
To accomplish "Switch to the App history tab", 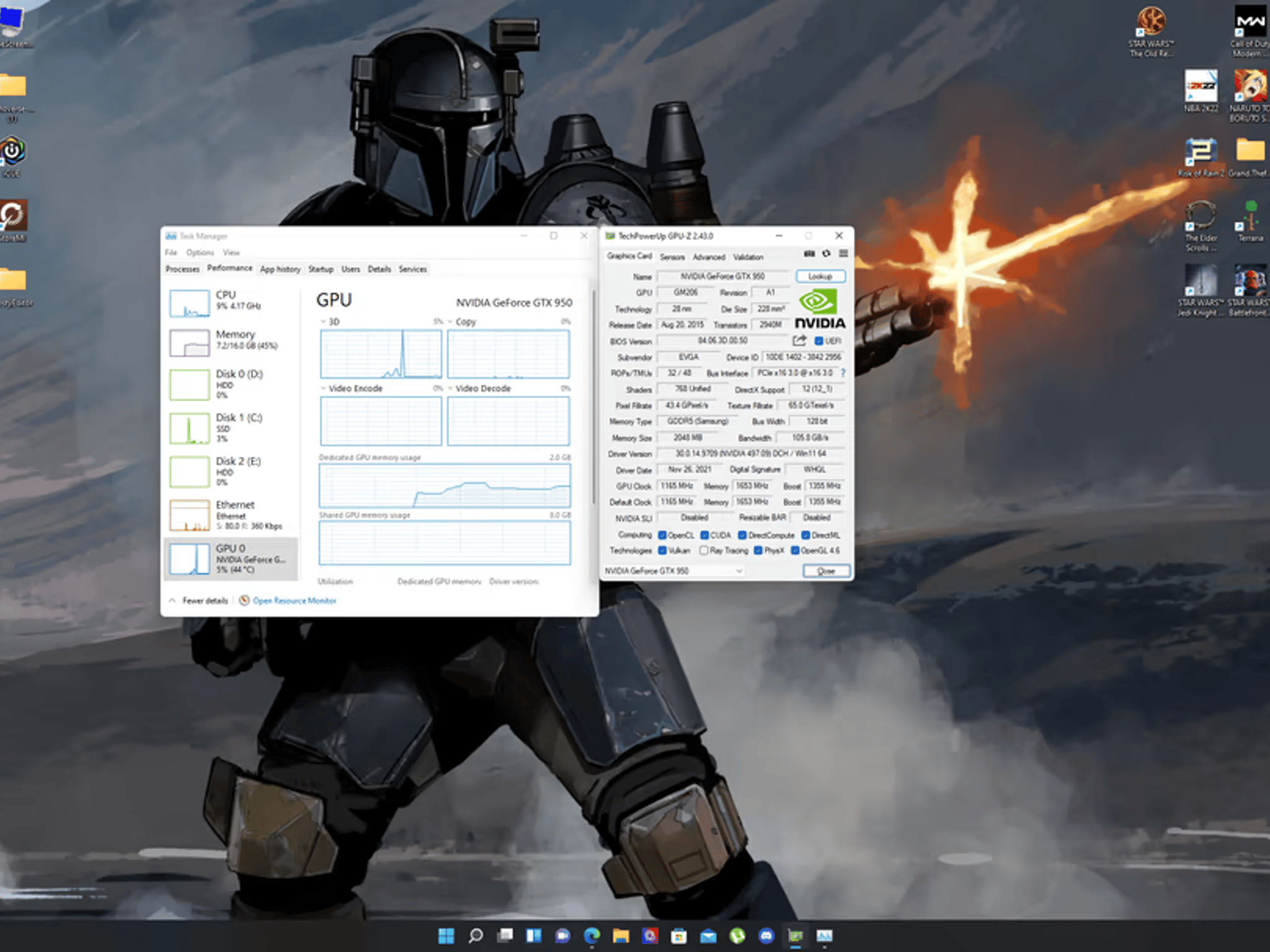I will coord(280,269).
